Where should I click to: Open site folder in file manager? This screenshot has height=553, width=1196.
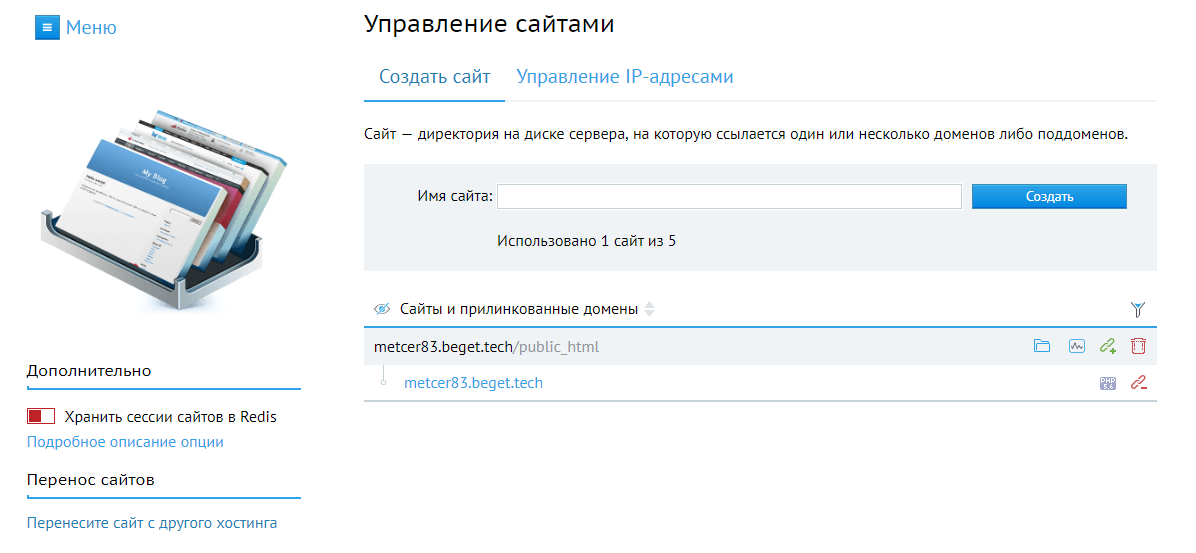coord(1042,347)
